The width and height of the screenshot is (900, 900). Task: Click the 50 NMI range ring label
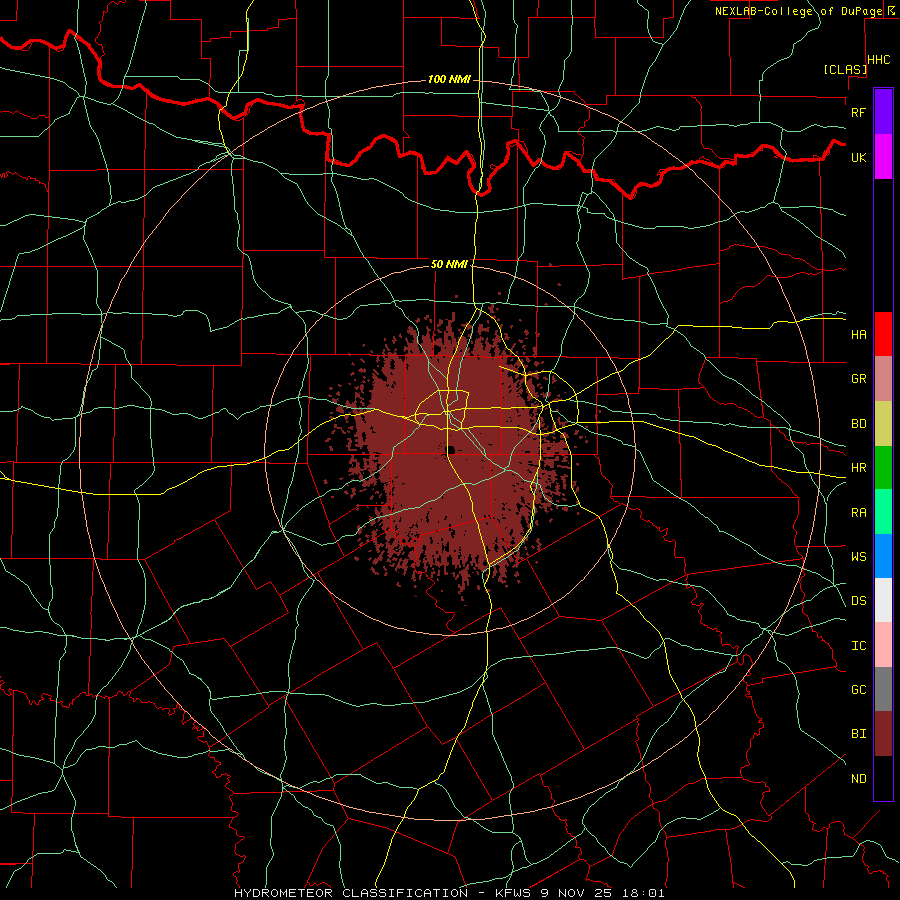point(449,264)
